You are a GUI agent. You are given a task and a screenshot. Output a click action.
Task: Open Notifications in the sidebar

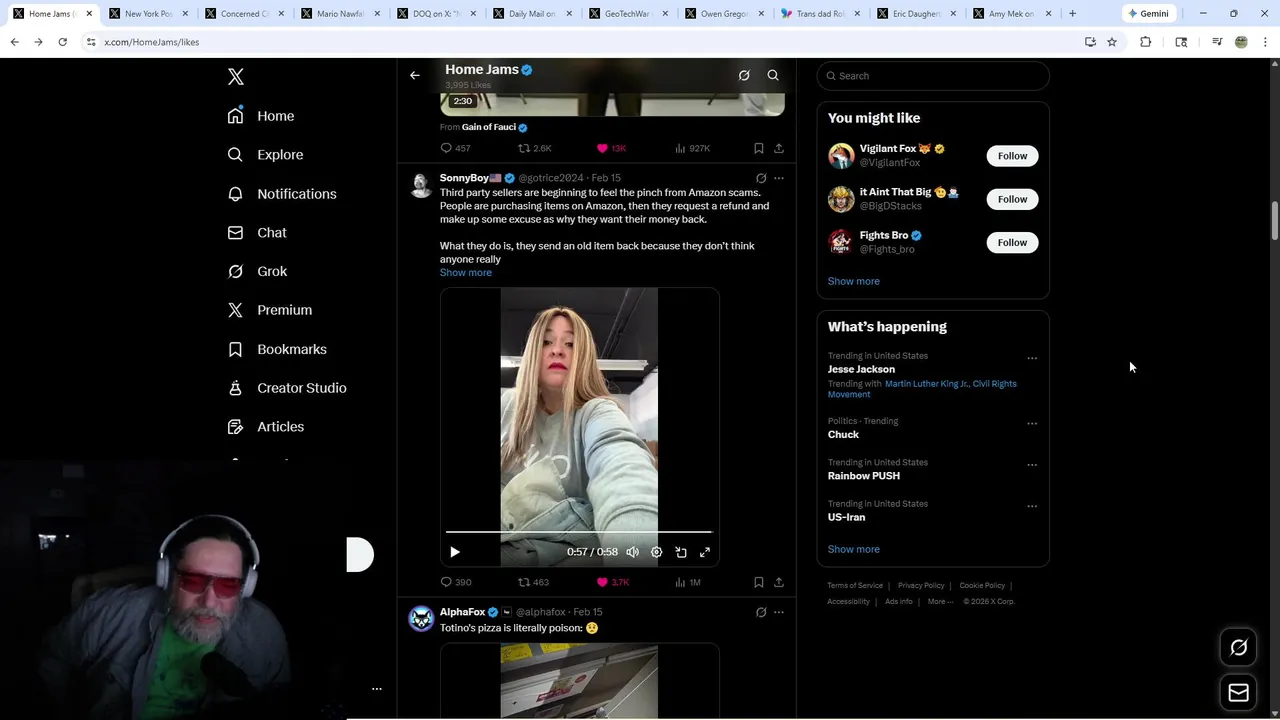click(282, 194)
